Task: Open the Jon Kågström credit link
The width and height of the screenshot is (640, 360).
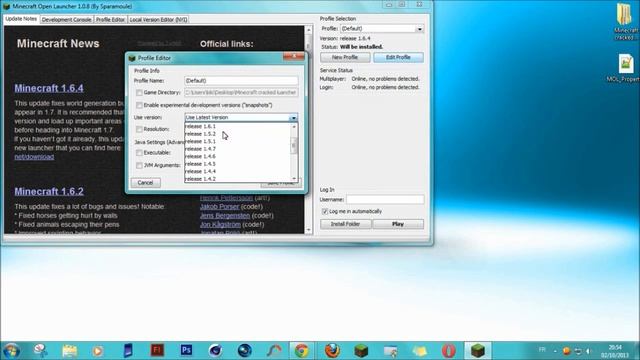Action: [x=220, y=224]
